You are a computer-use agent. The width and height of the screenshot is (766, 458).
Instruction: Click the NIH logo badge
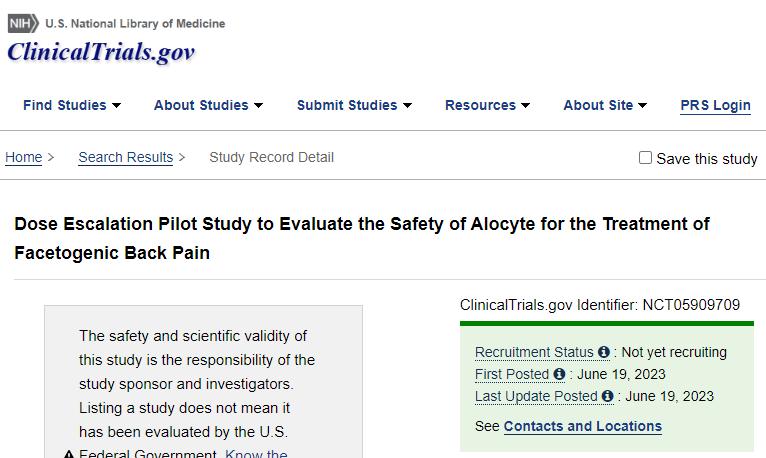click(23, 23)
